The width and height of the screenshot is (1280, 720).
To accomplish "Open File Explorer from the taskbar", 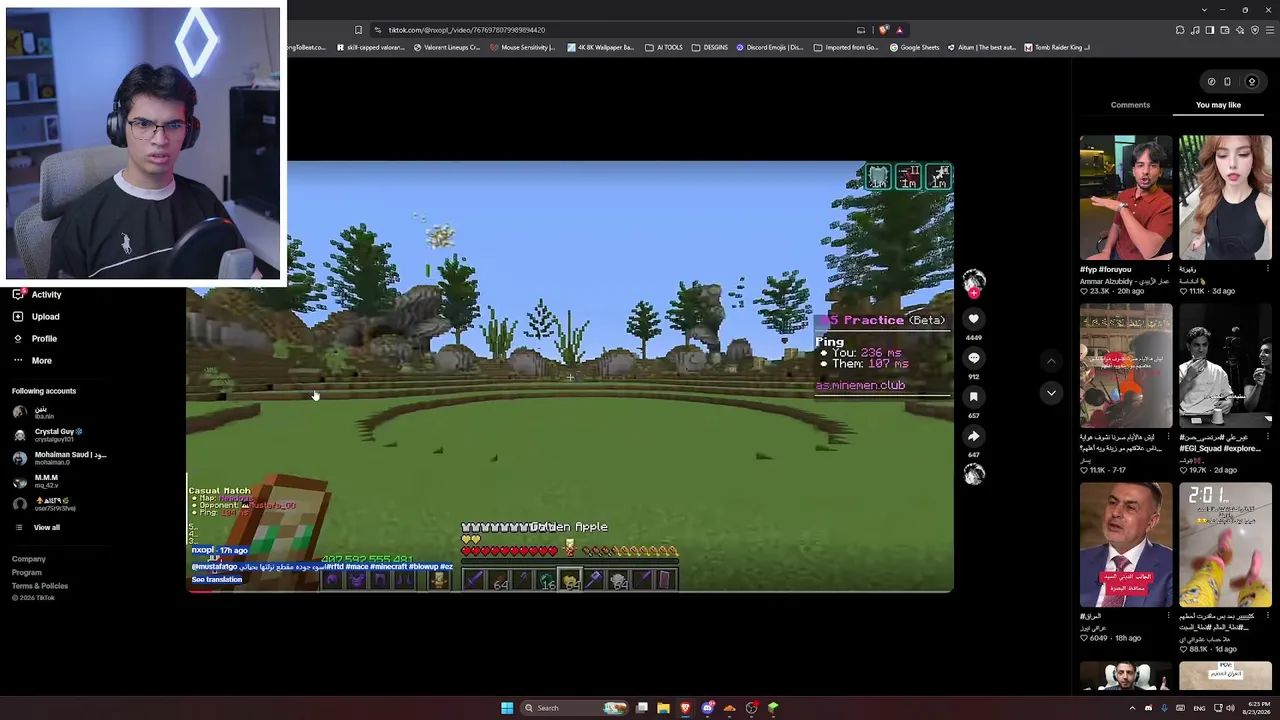I will click(663, 708).
